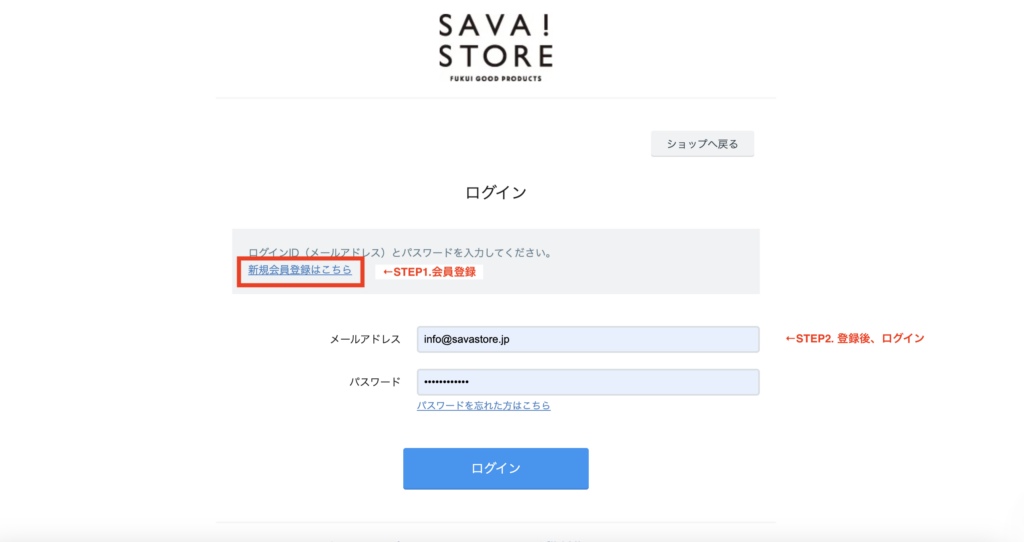Click the STEP2. 登録後、ログイン annotation
Viewport: 1024px width, 542px height.
[854, 338]
